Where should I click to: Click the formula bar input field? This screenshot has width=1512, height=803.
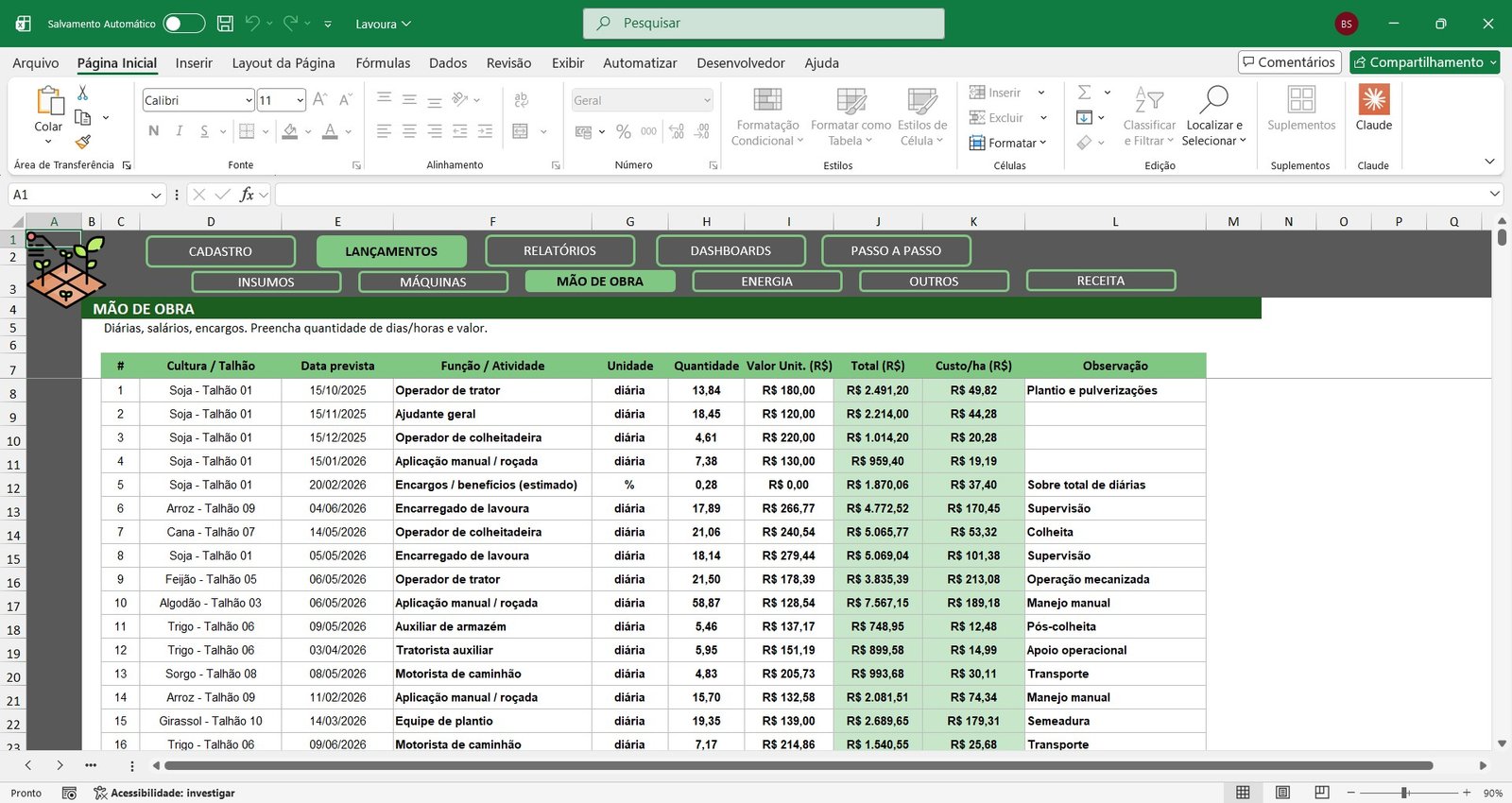click(x=879, y=195)
